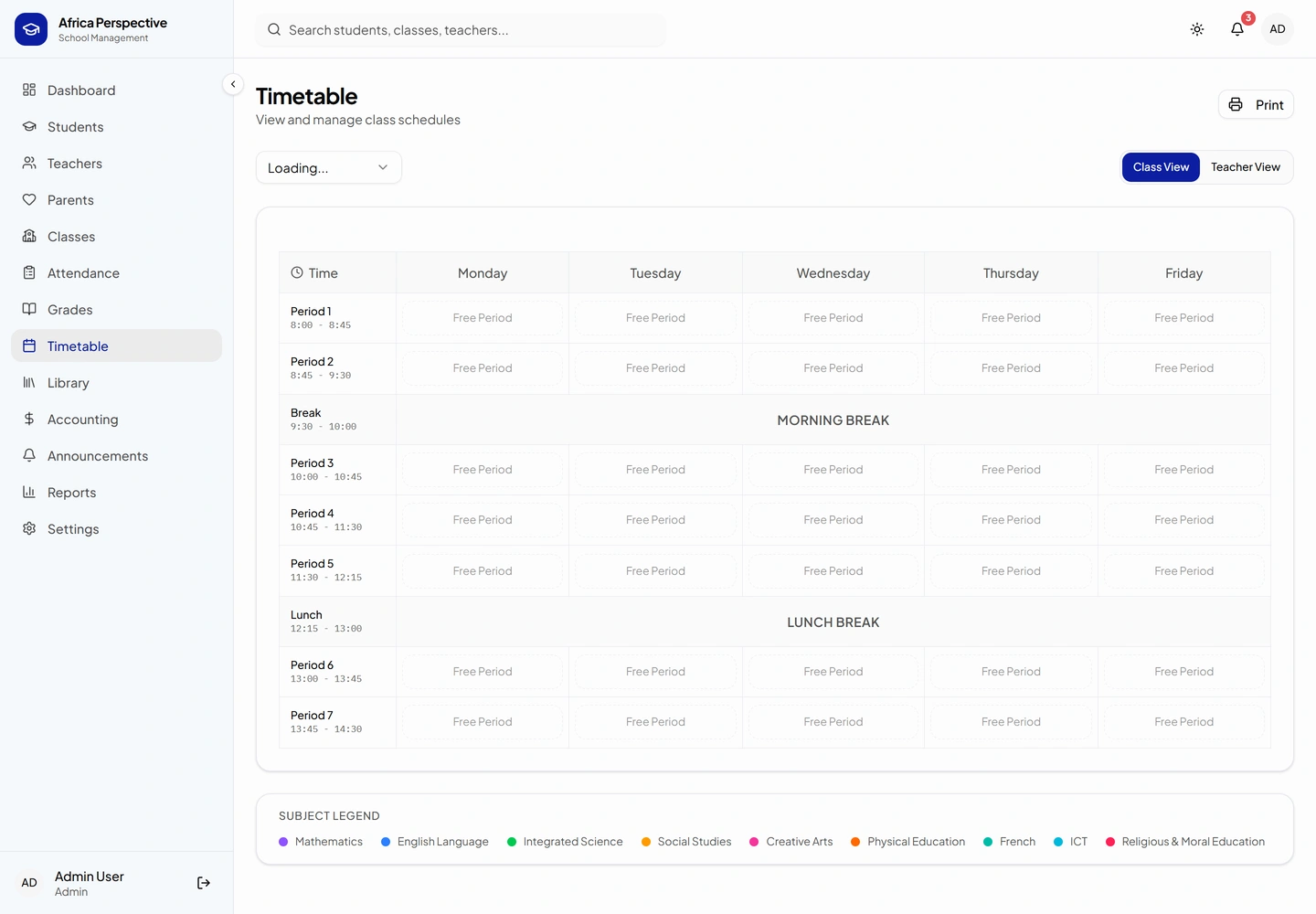
Task: Switch to Class View
Action: 1161,167
